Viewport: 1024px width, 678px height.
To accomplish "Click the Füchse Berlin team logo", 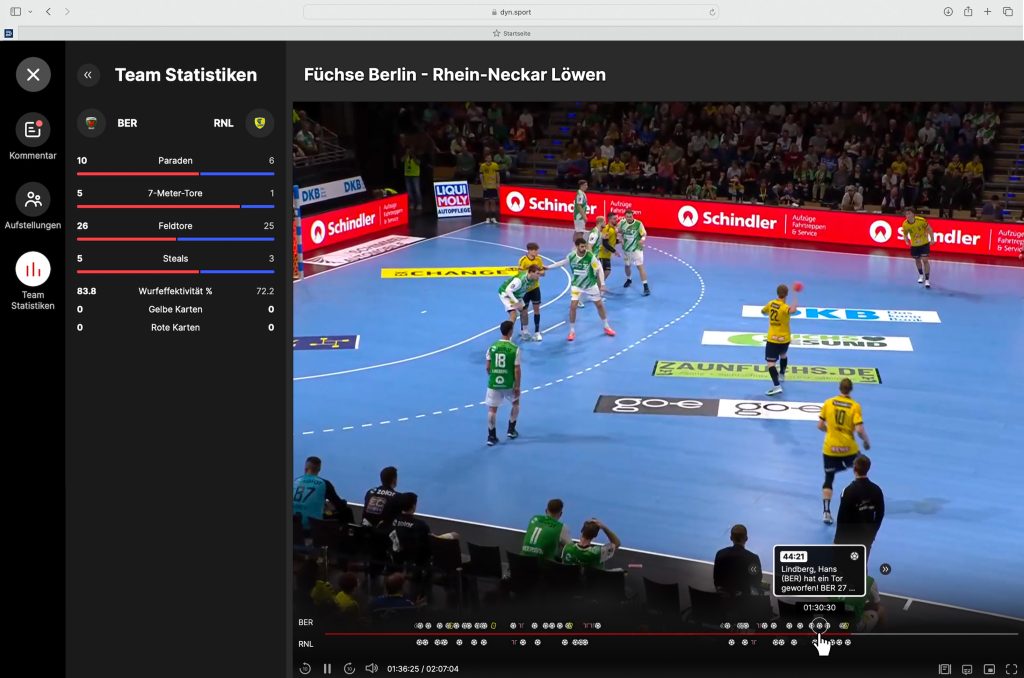I will 92,123.
